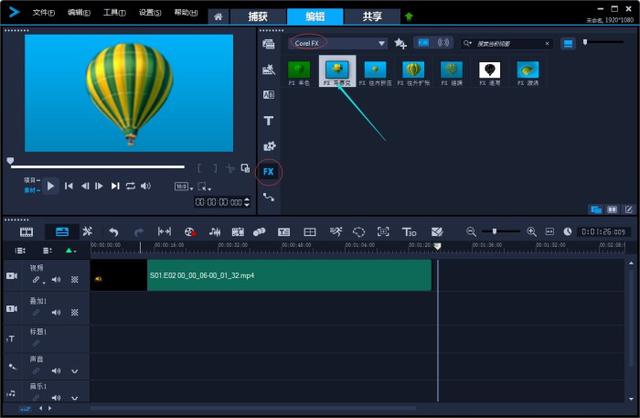Open the 文件 (File) menu
The width and height of the screenshot is (640, 418).
pyautogui.click(x=44, y=13)
